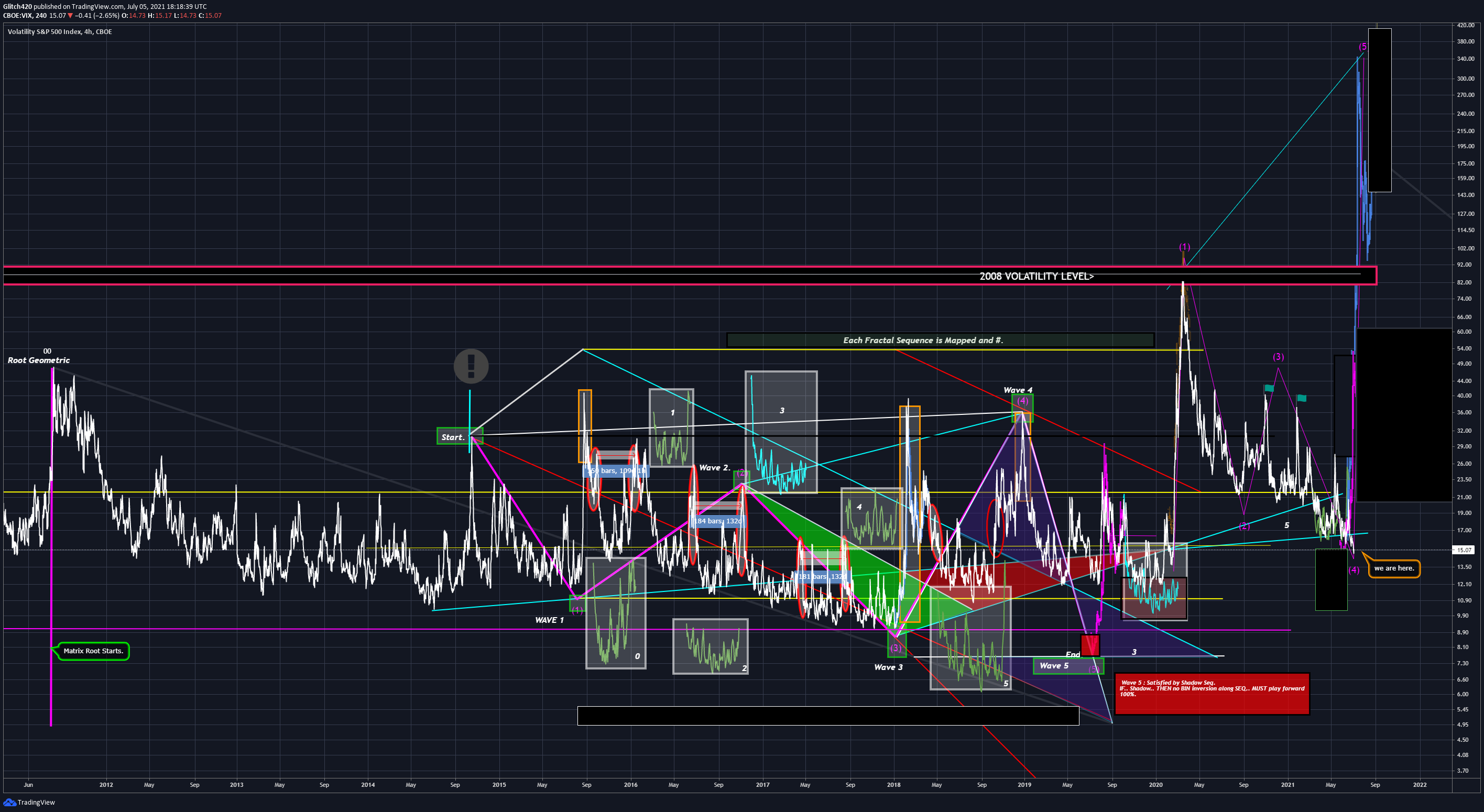Select fractal box numbered 0
The width and height of the screenshot is (1484, 812).
click(x=616, y=613)
